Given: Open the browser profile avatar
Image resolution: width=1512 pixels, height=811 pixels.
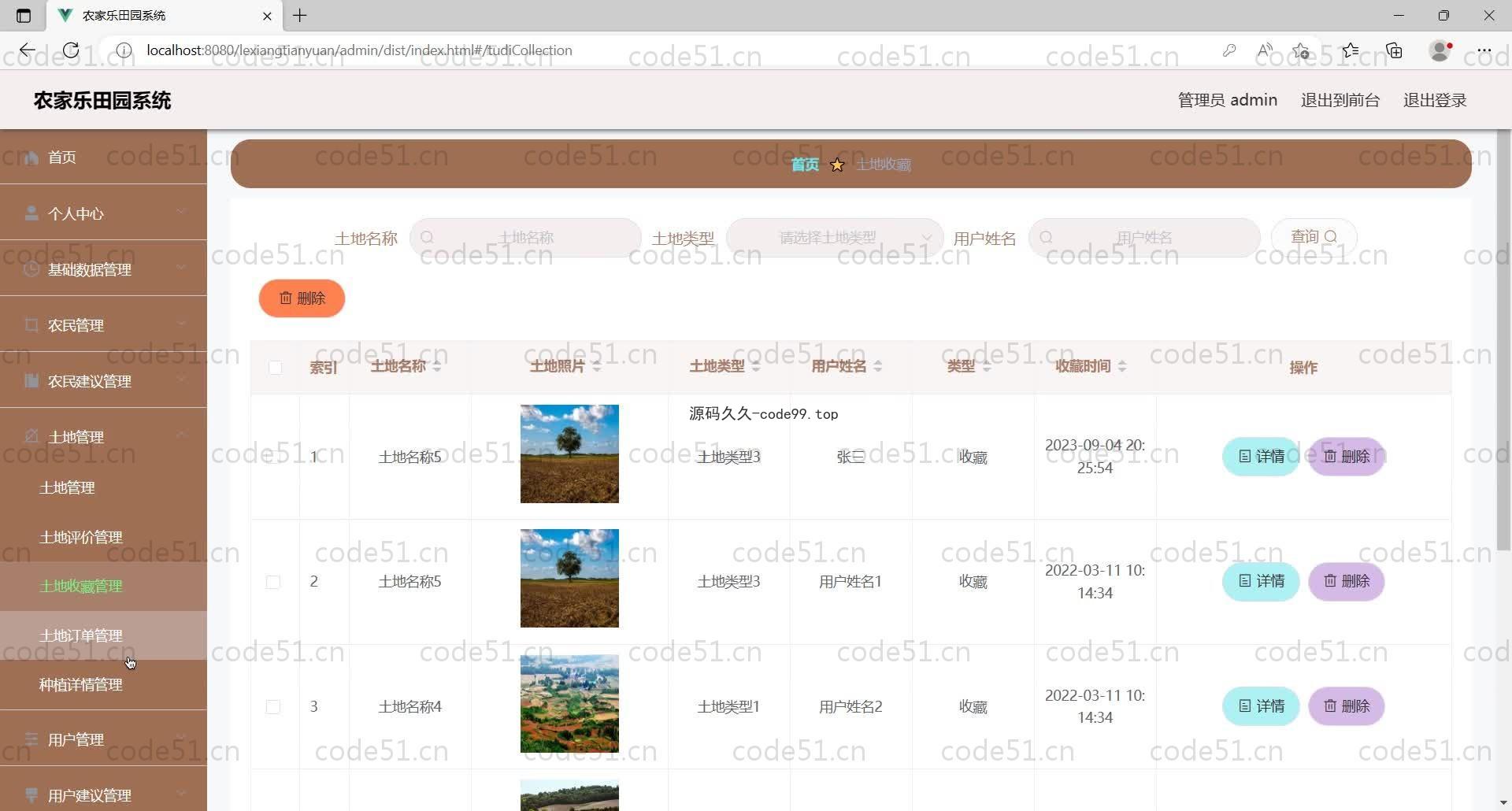Looking at the screenshot, I should tap(1440, 50).
